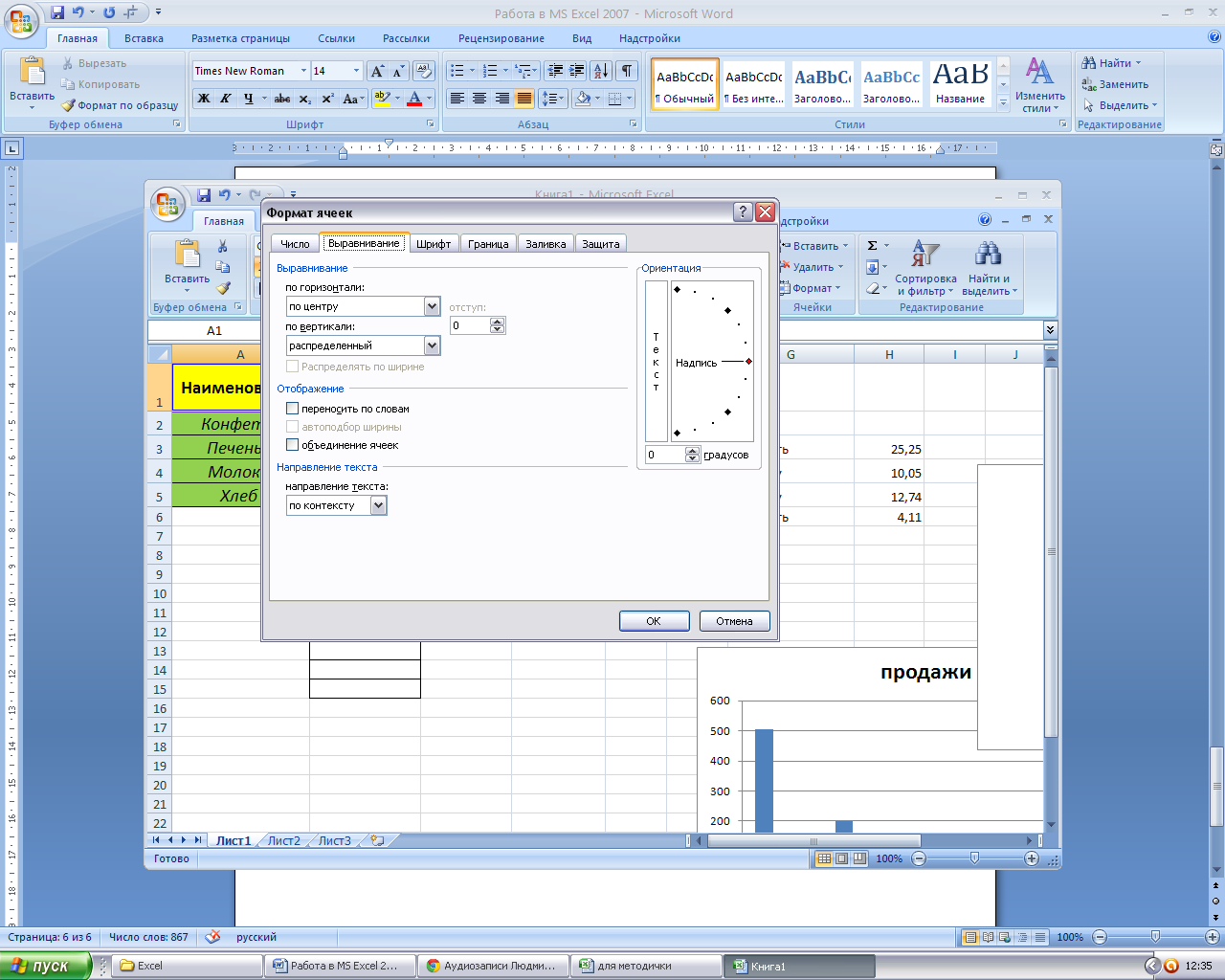Enable the wrap text checkbox 'переносить по словам'

[x=293, y=409]
